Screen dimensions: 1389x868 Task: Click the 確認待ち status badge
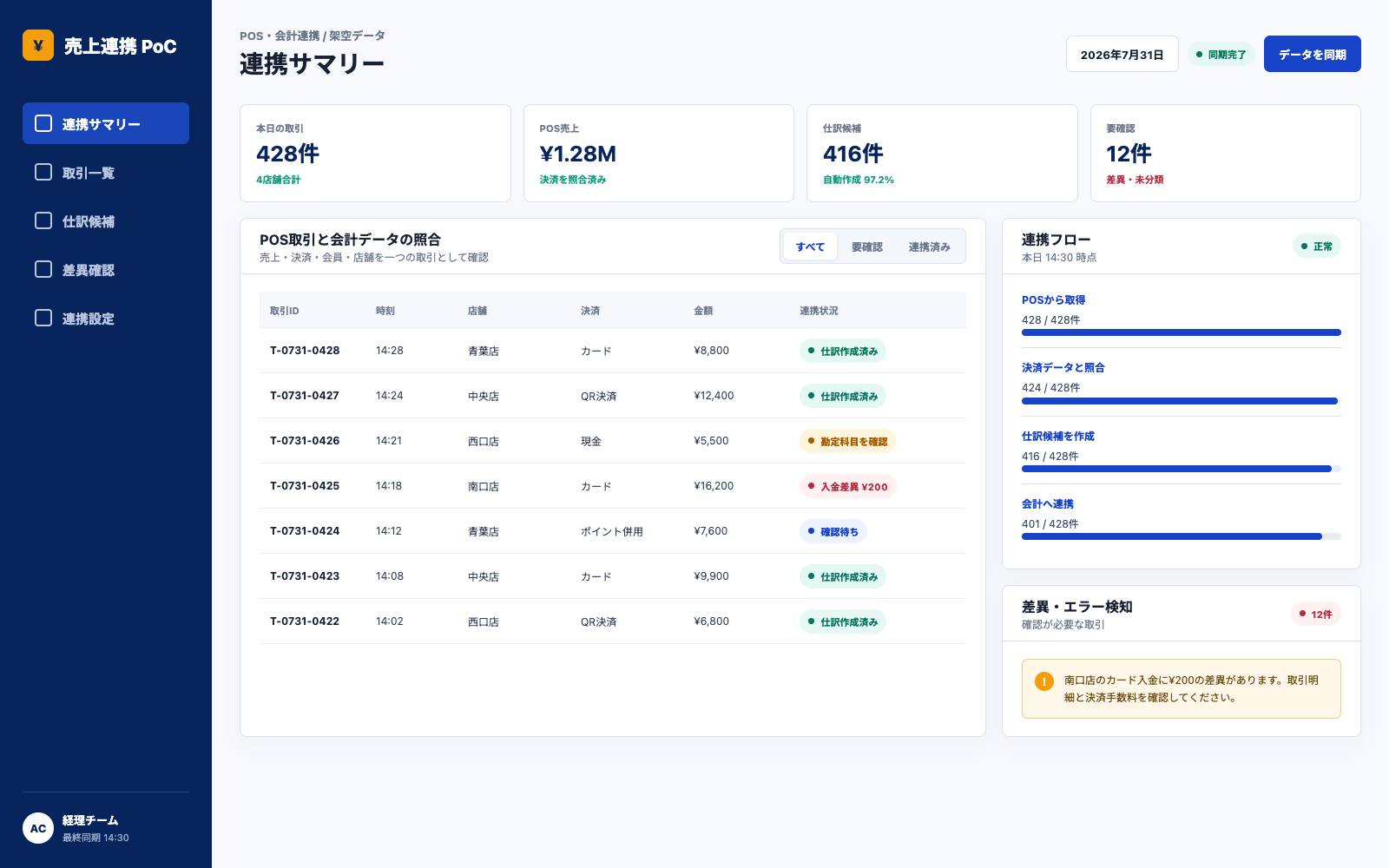pos(833,531)
